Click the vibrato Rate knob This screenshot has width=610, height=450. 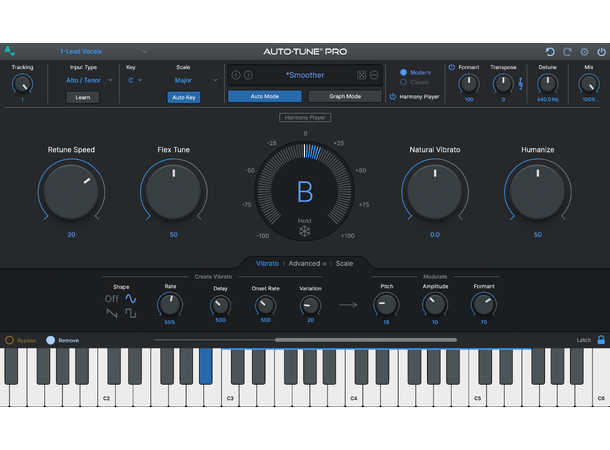coord(170,305)
